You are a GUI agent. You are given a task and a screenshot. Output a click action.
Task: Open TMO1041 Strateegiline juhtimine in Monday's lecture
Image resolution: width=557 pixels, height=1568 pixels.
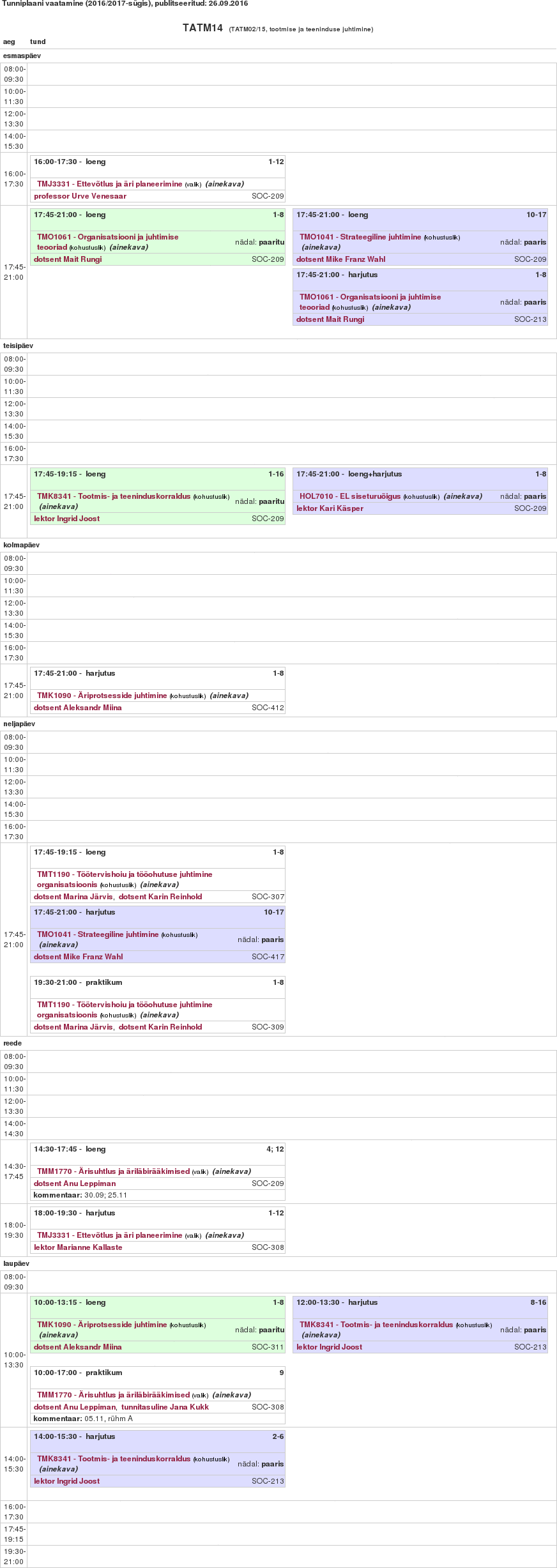[x=360, y=237]
